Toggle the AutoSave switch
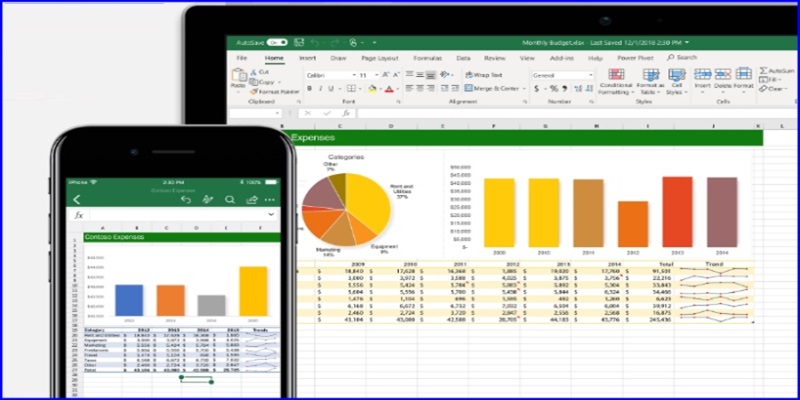800x400 pixels. [276, 43]
